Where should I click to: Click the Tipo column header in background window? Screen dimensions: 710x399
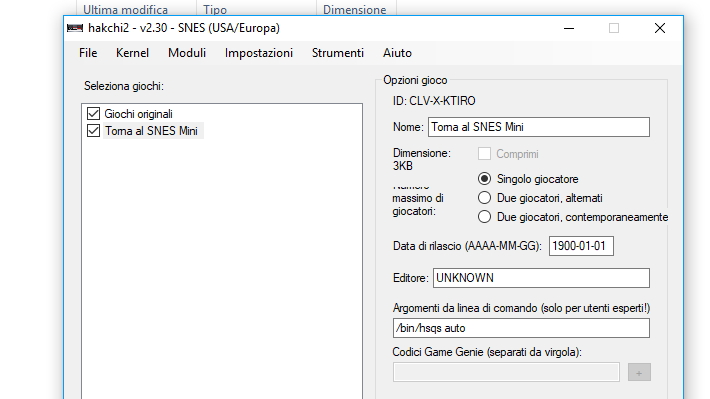215,9
